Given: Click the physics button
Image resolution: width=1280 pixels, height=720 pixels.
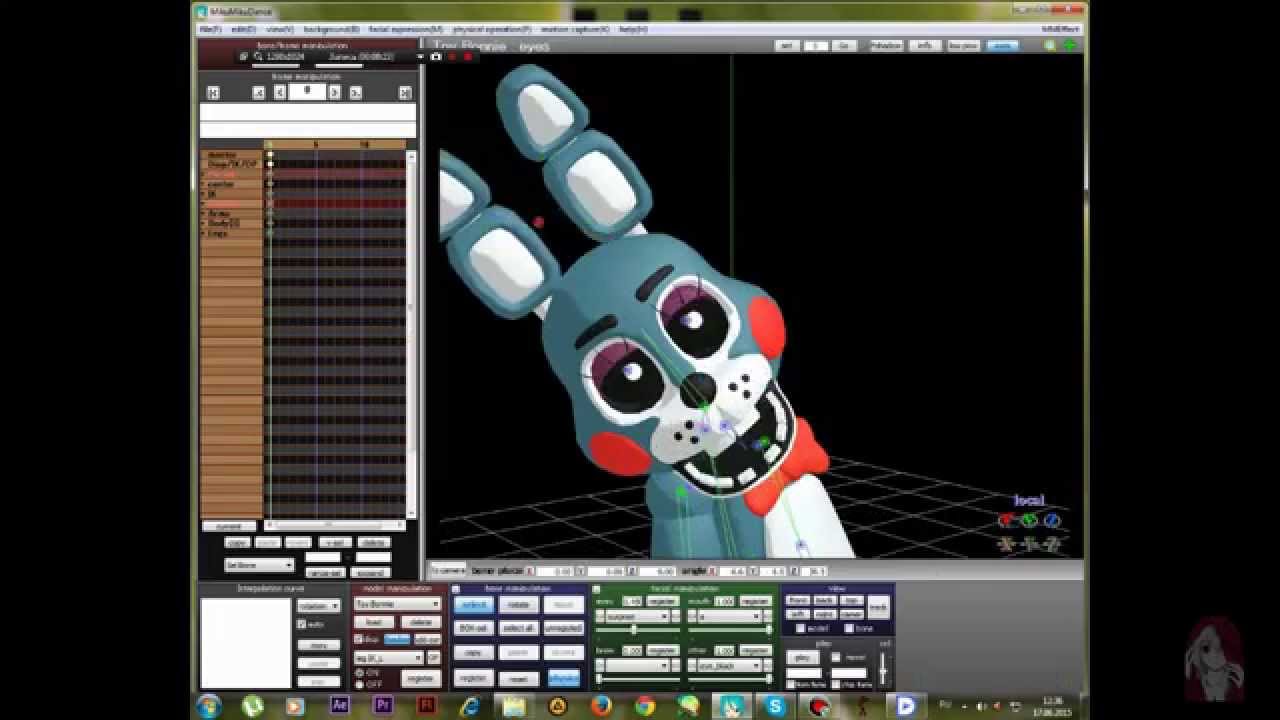Looking at the screenshot, I should [x=564, y=678].
